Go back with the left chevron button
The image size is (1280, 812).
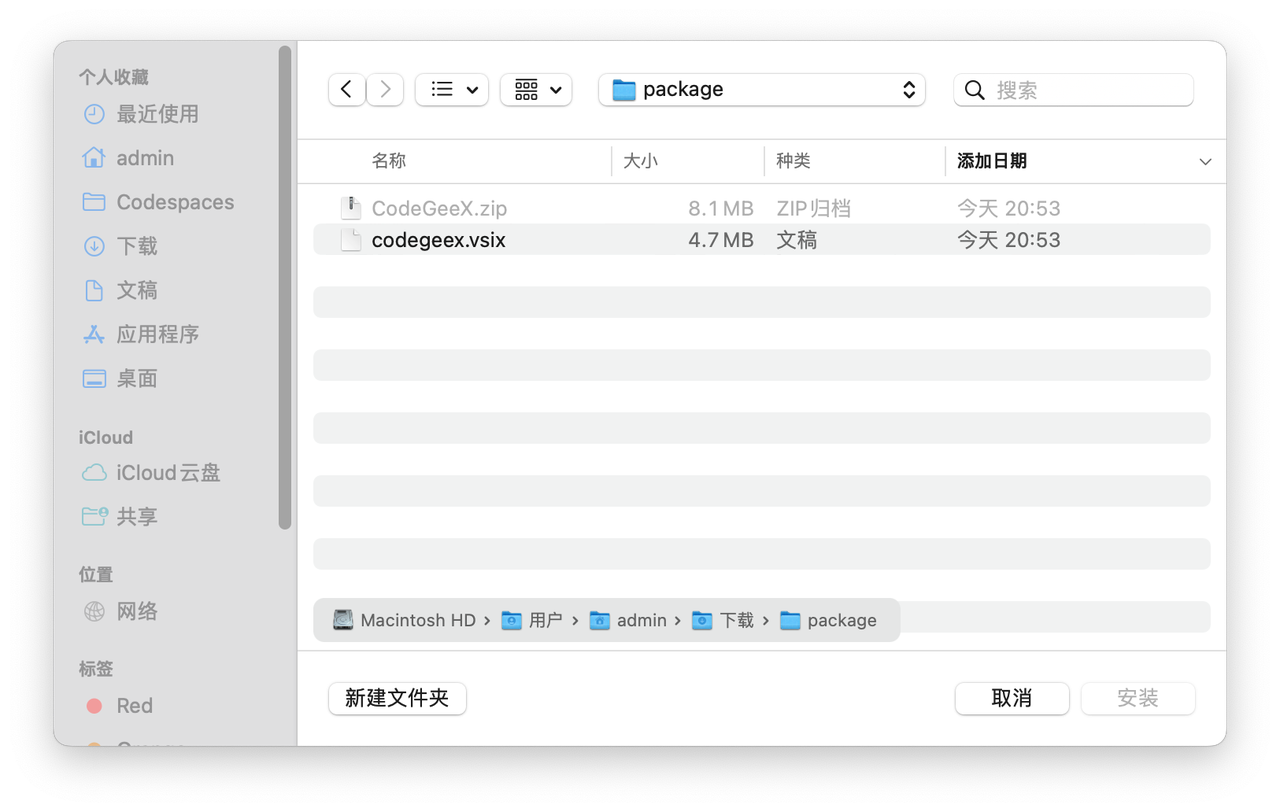coord(346,89)
